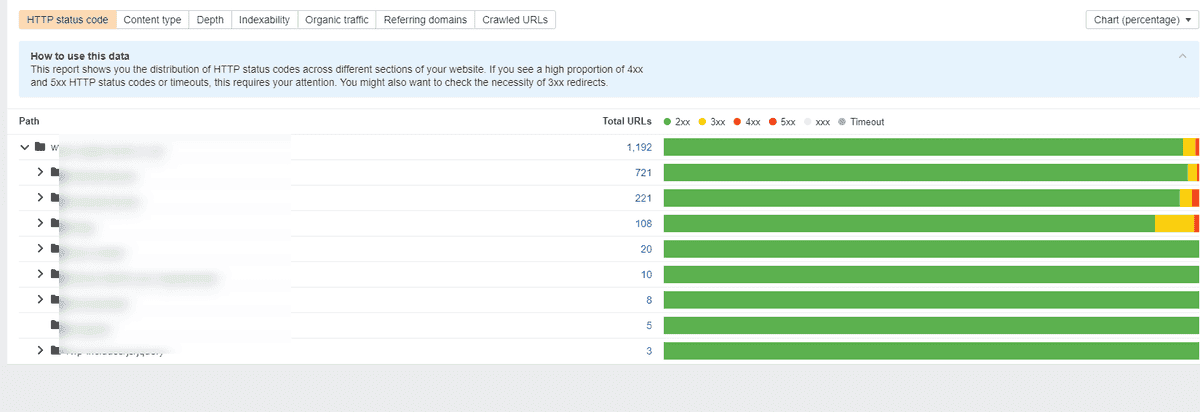Expand the folder with 221 URLs
This screenshot has height=412, width=1200.
pos(41,198)
